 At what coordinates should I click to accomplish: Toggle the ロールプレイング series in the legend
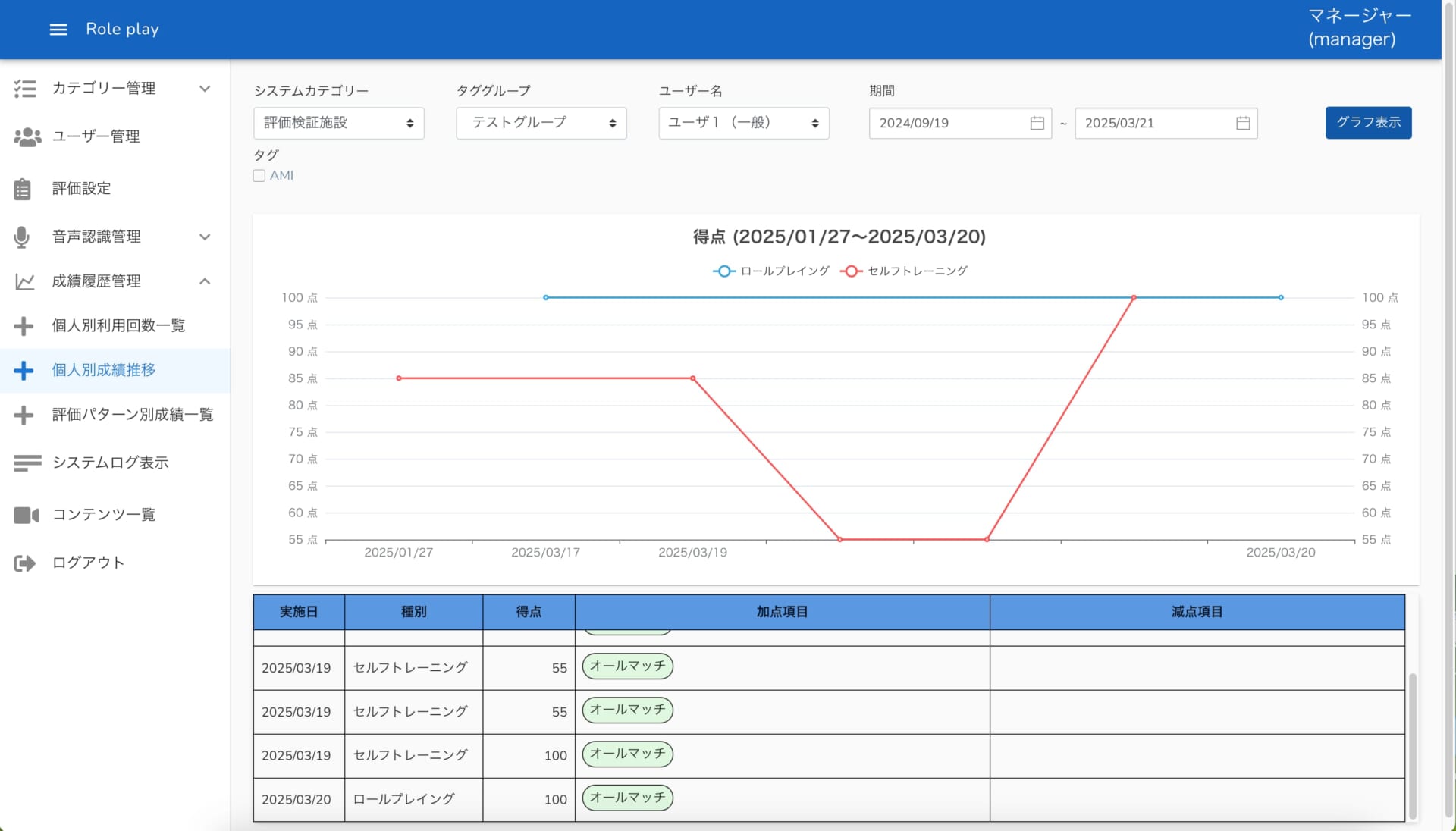pos(770,271)
